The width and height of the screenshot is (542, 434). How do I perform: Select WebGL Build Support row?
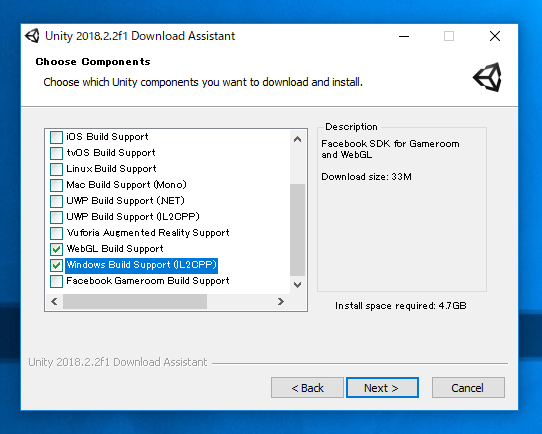(115, 249)
